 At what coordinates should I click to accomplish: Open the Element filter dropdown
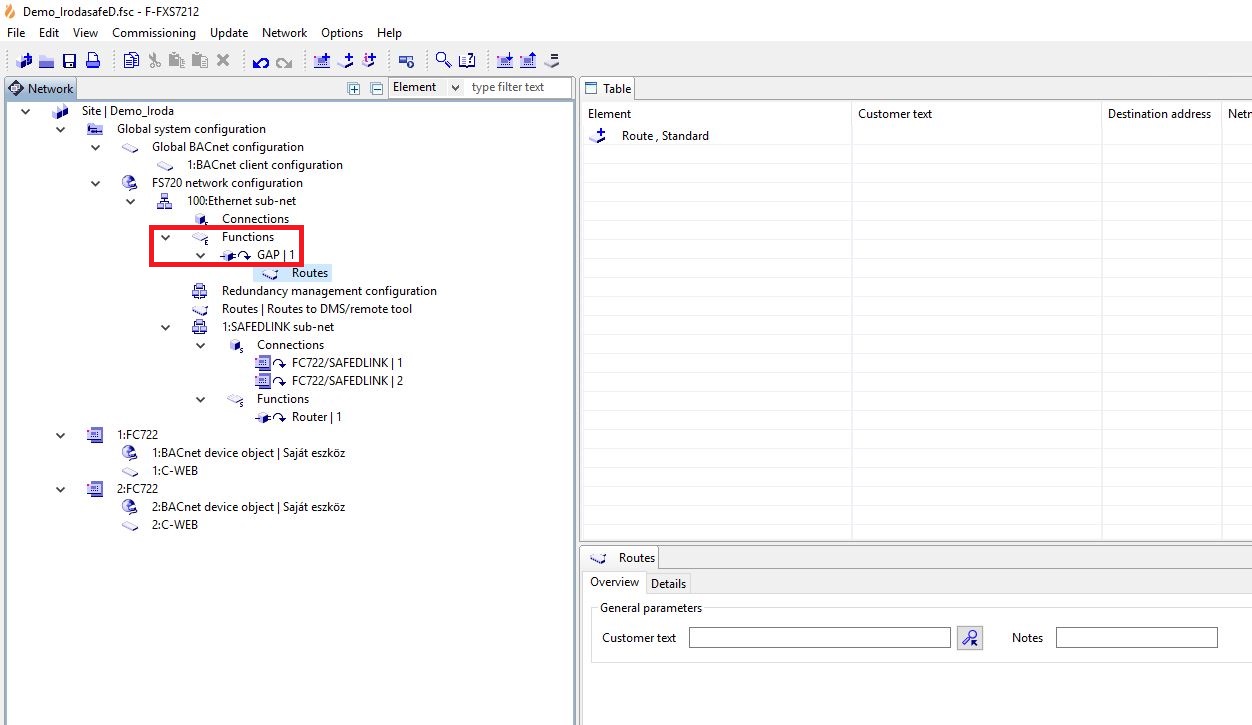click(x=425, y=88)
